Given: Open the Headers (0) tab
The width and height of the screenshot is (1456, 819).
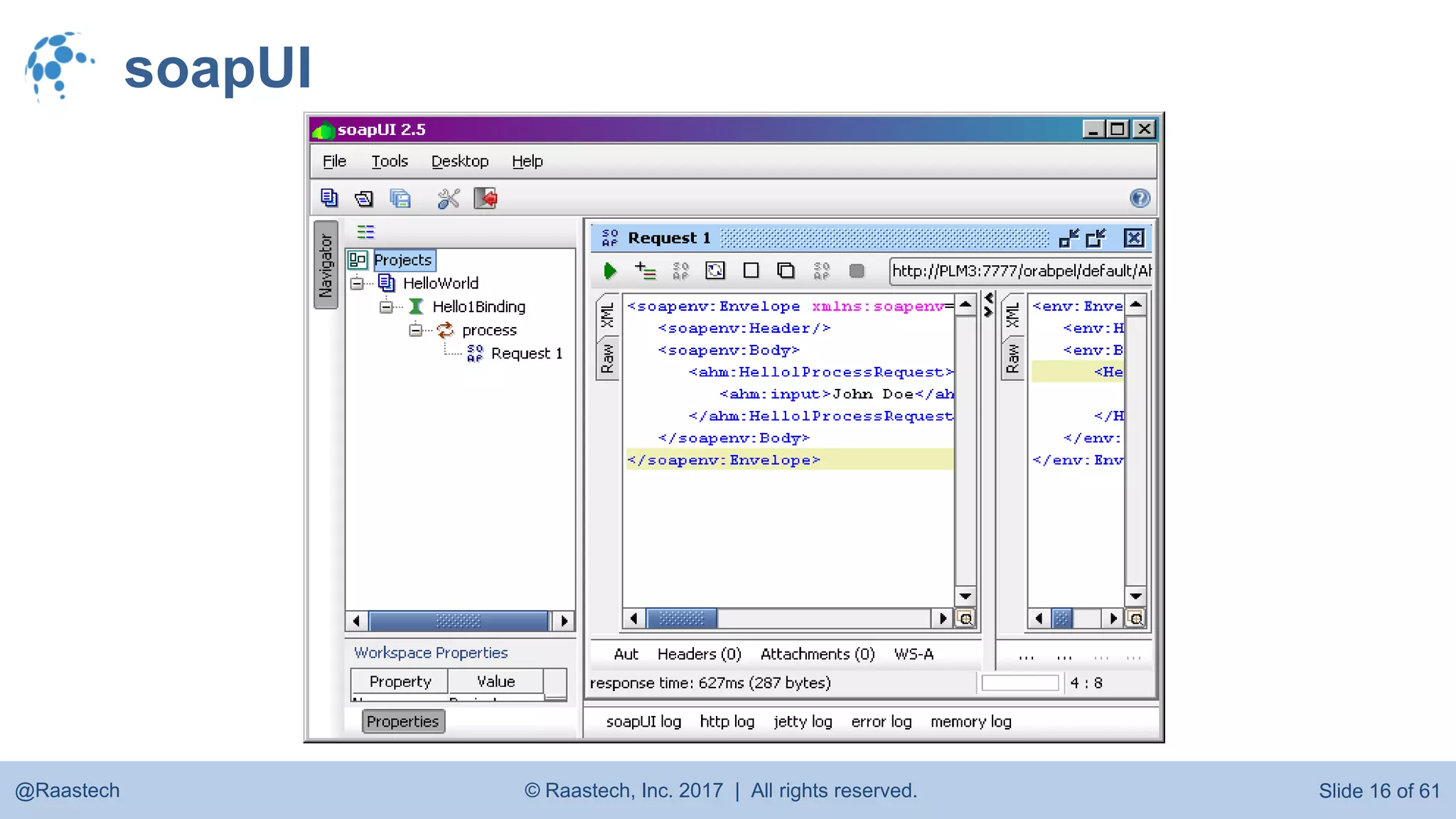Looking at the screenshot, I should tap(699, 654).
